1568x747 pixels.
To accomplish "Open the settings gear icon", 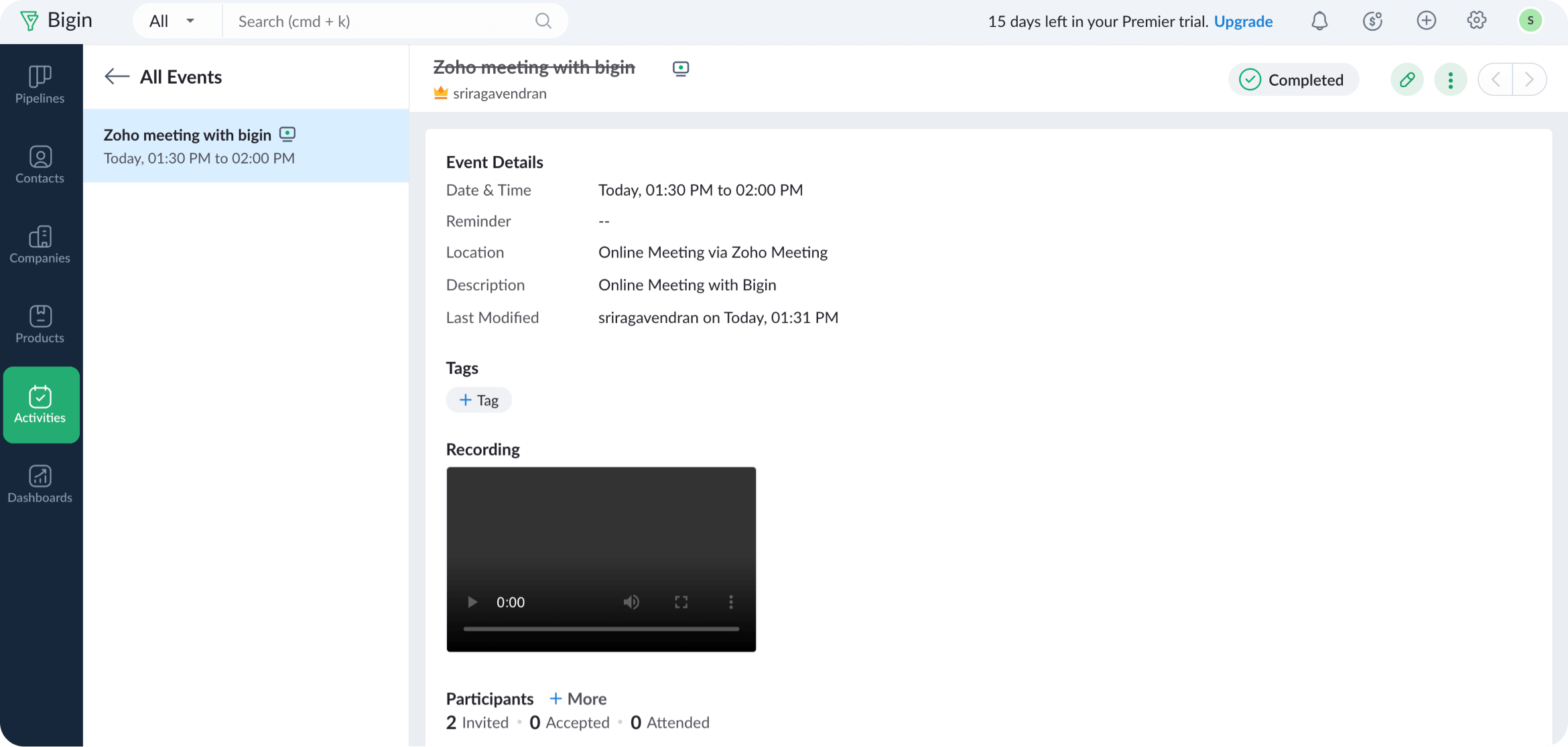I will tap(1476, 21).
